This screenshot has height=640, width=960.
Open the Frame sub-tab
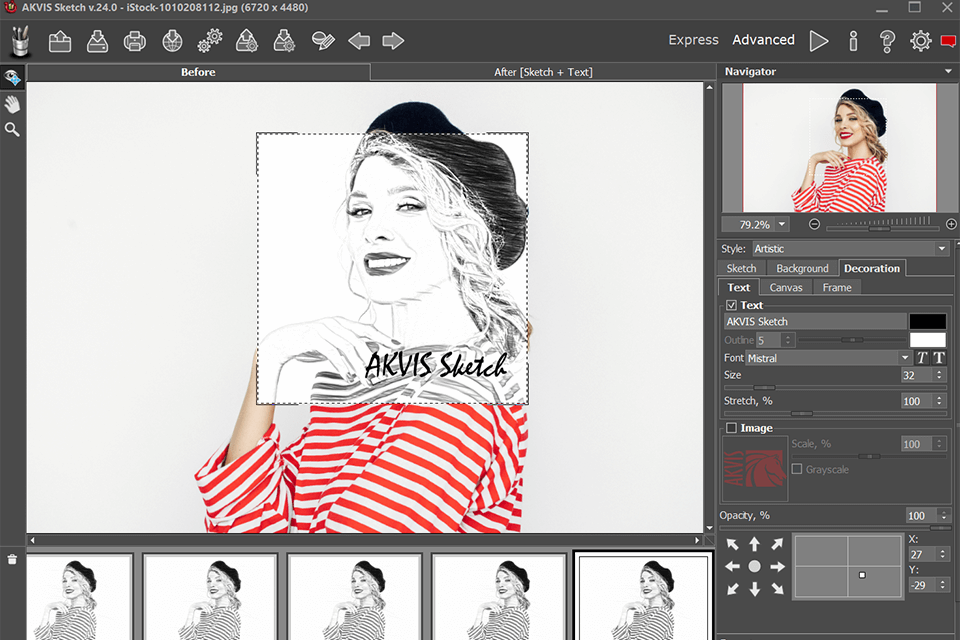[x=837, y=287]
